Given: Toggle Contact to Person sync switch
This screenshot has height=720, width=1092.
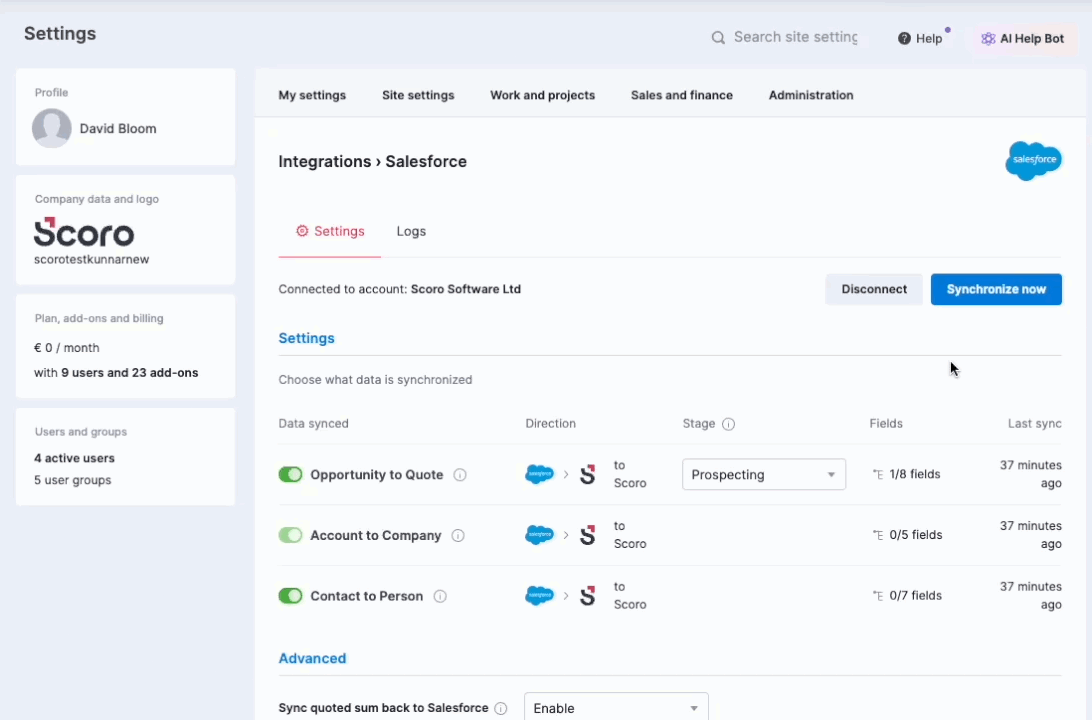Looking at the screenshot, I should [x=290, y=595].
